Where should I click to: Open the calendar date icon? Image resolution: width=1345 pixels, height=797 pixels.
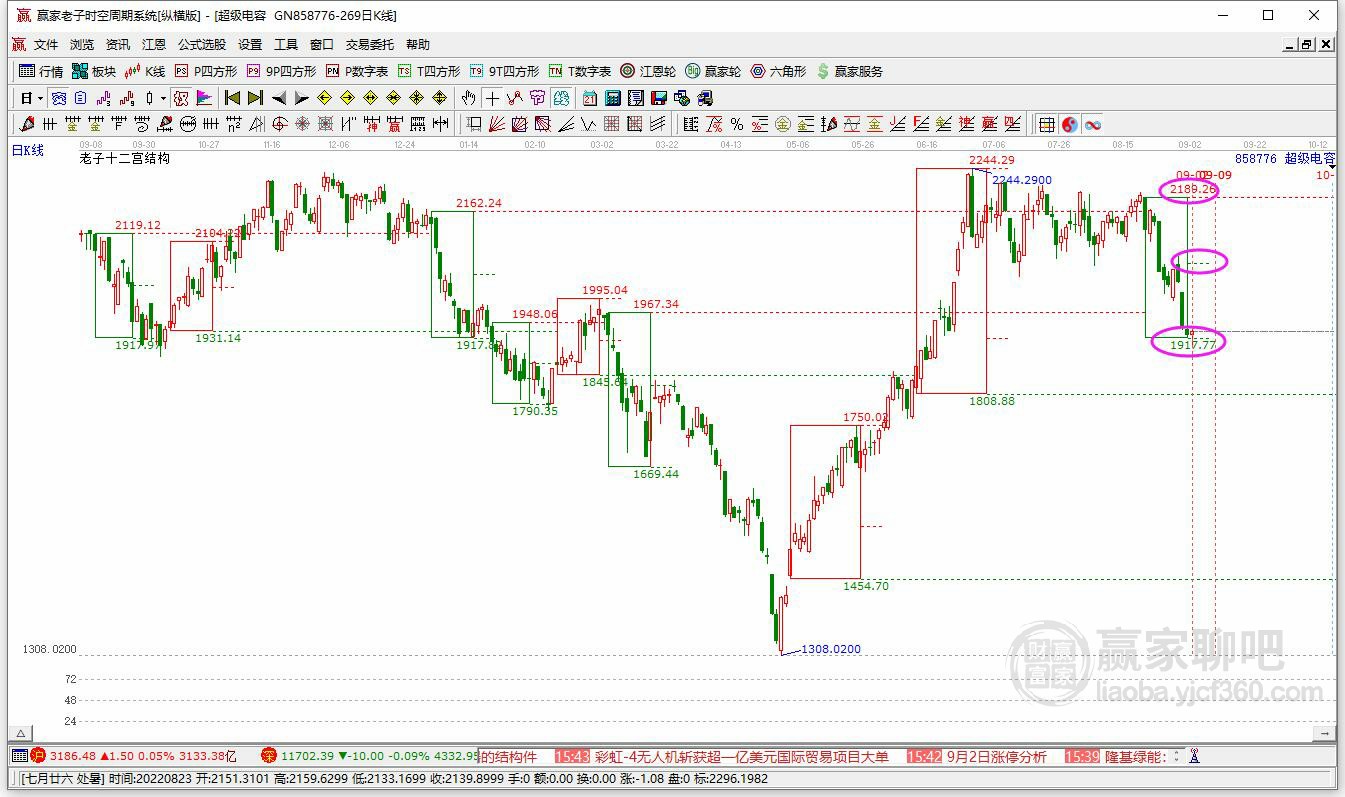click(589, 98)
